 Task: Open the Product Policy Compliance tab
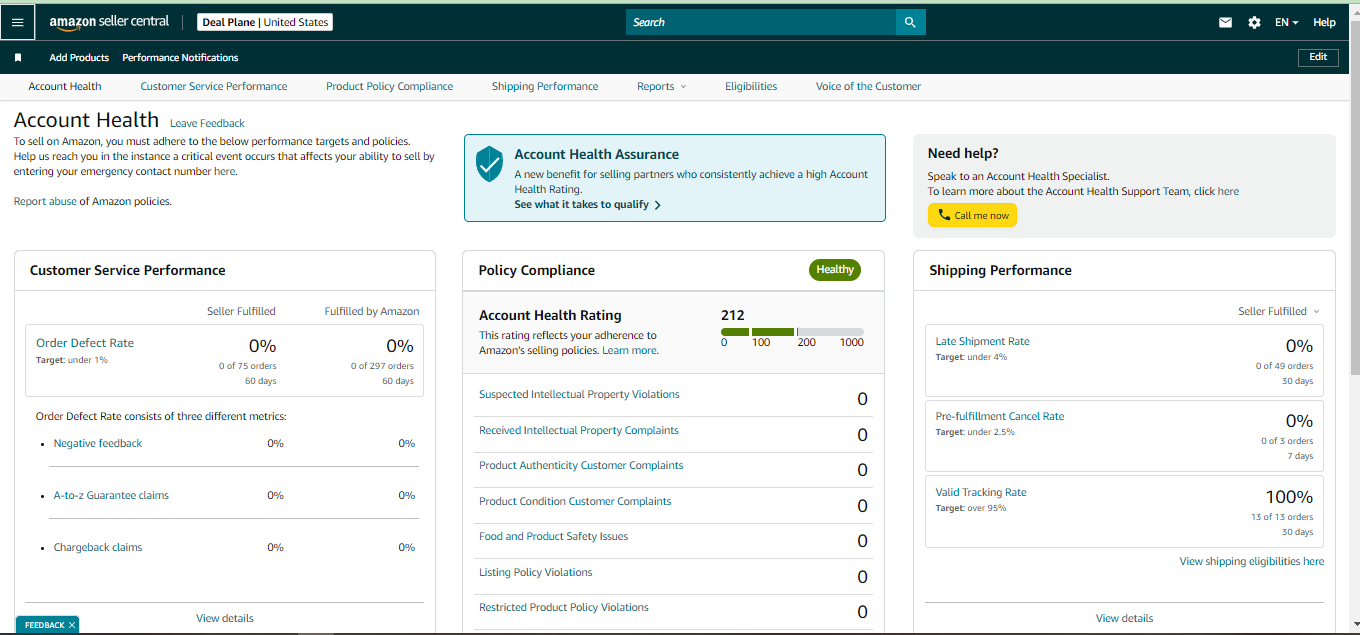pos(389,87)
